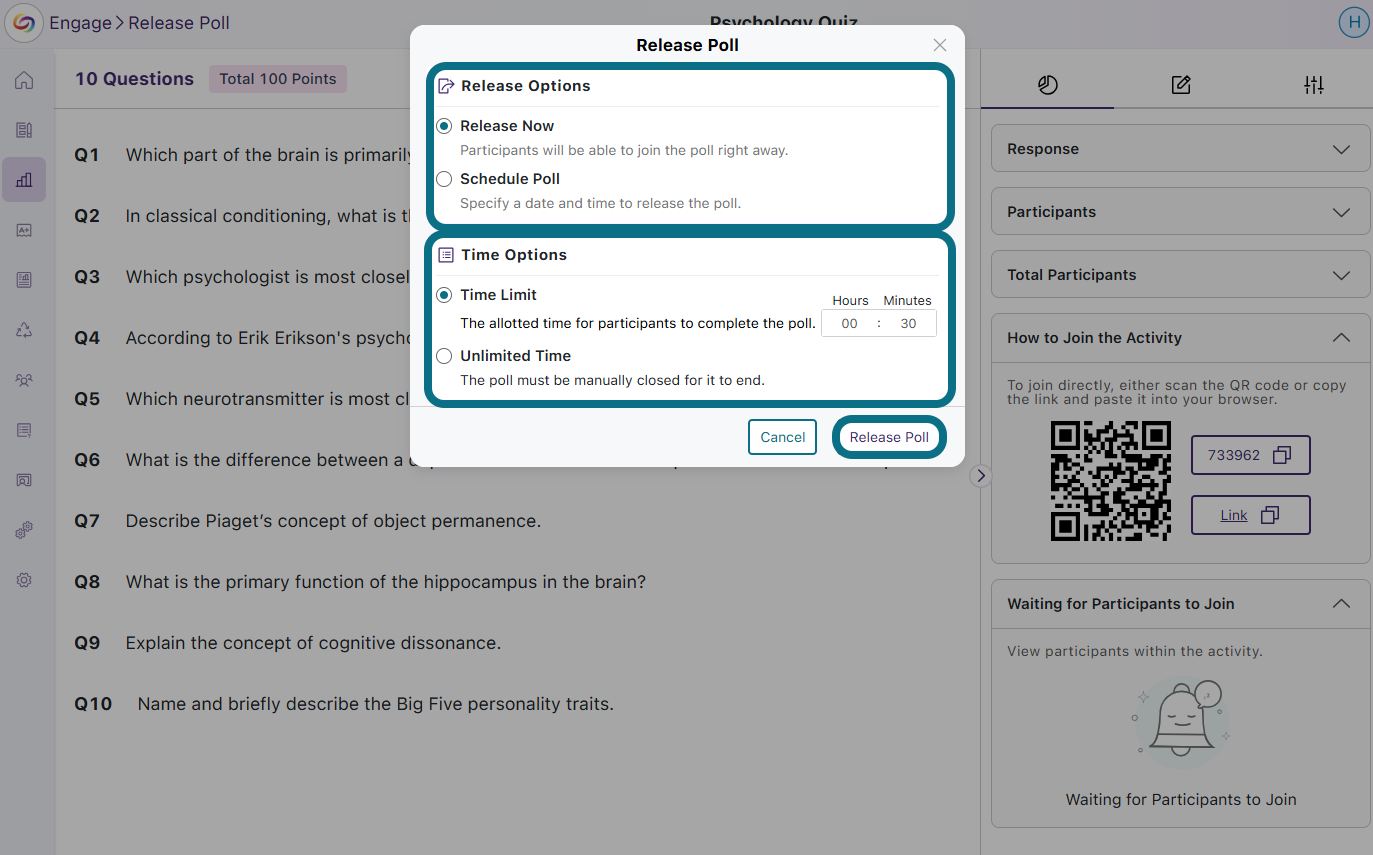Click the Minutes input field
The height and width of the screenshot is (855, 1373).
click(908, 323)
